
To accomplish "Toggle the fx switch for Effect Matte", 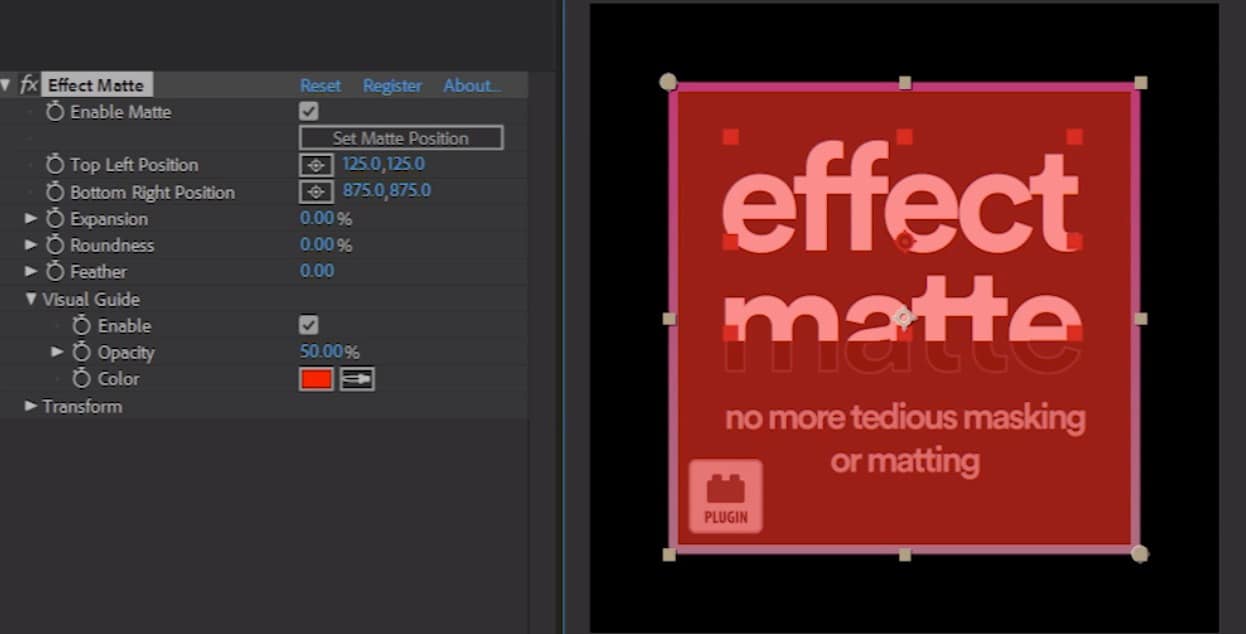I will click(28, 85).
